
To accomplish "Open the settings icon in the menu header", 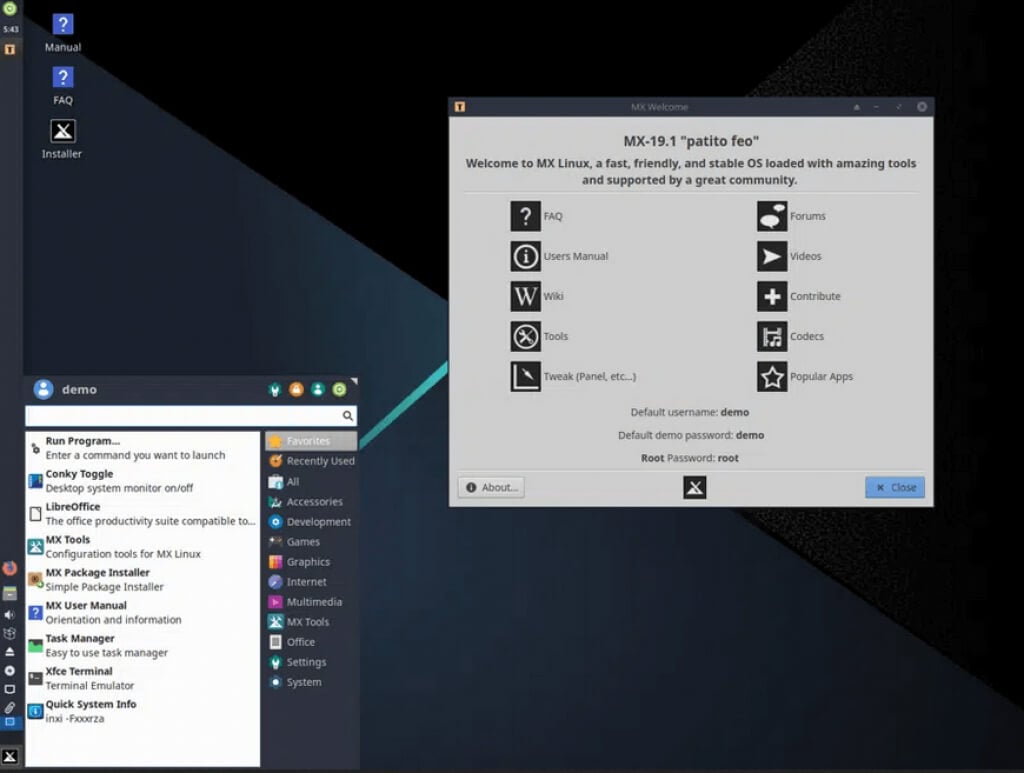I will (275, 390).
